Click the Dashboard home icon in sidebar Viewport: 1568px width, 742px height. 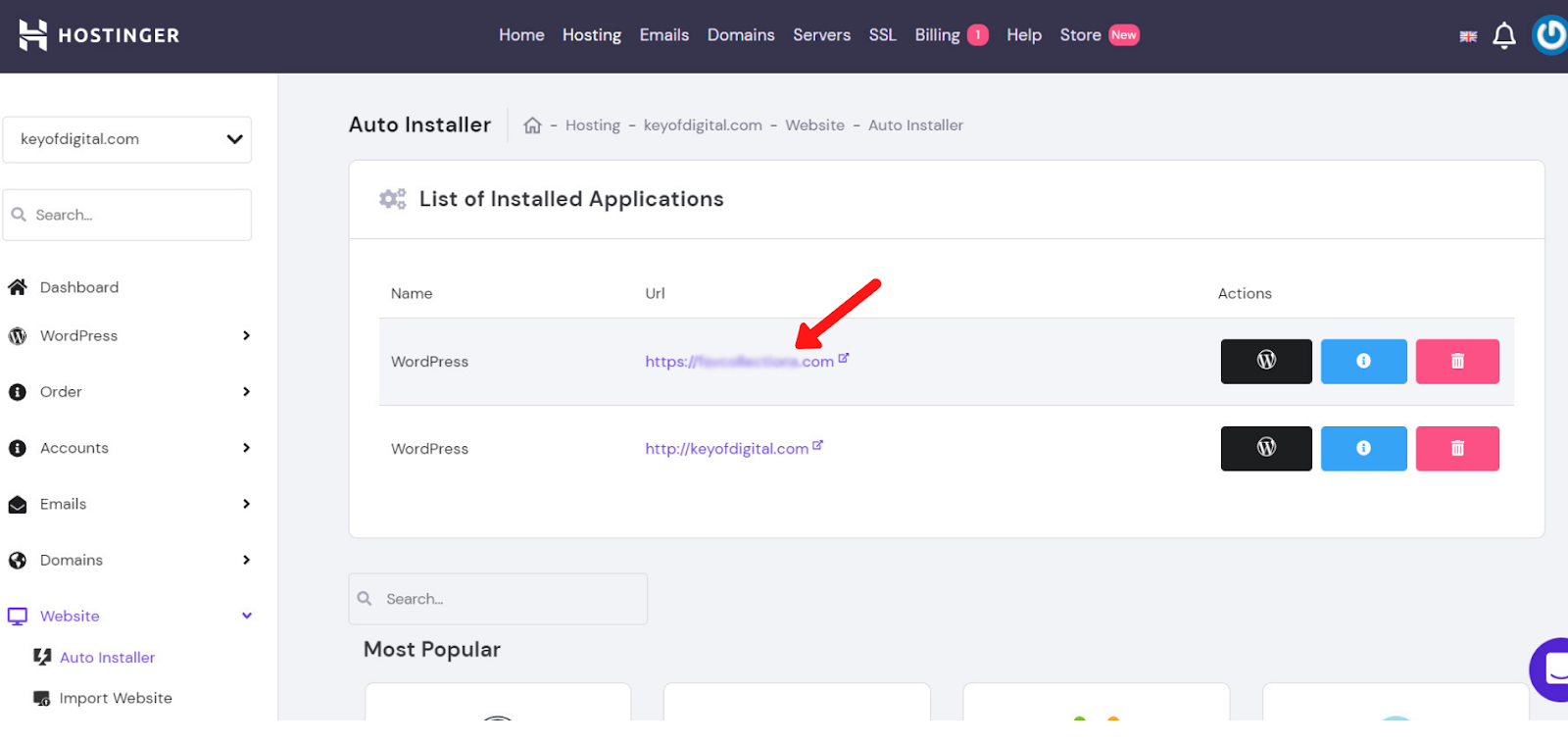click(18, 287)
